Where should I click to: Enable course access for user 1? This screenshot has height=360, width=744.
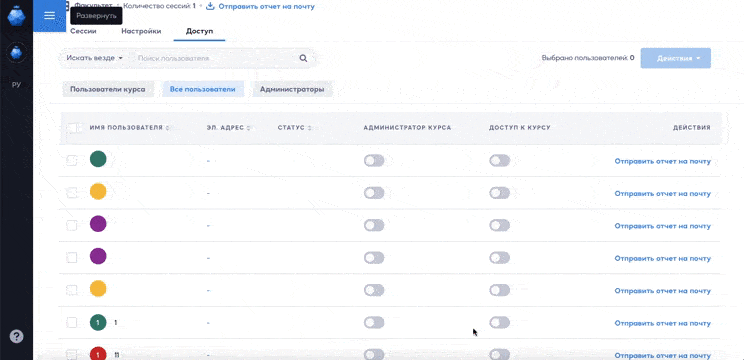[x=500, y=323]
